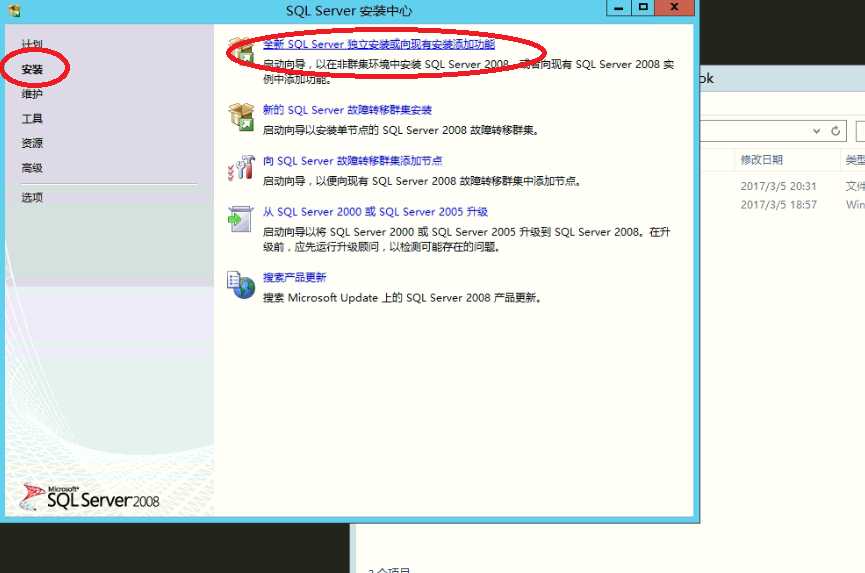Click 从 SQL Server 2000 或 2005 升级 link
This screenshot has width=865, height=573.
375,212
